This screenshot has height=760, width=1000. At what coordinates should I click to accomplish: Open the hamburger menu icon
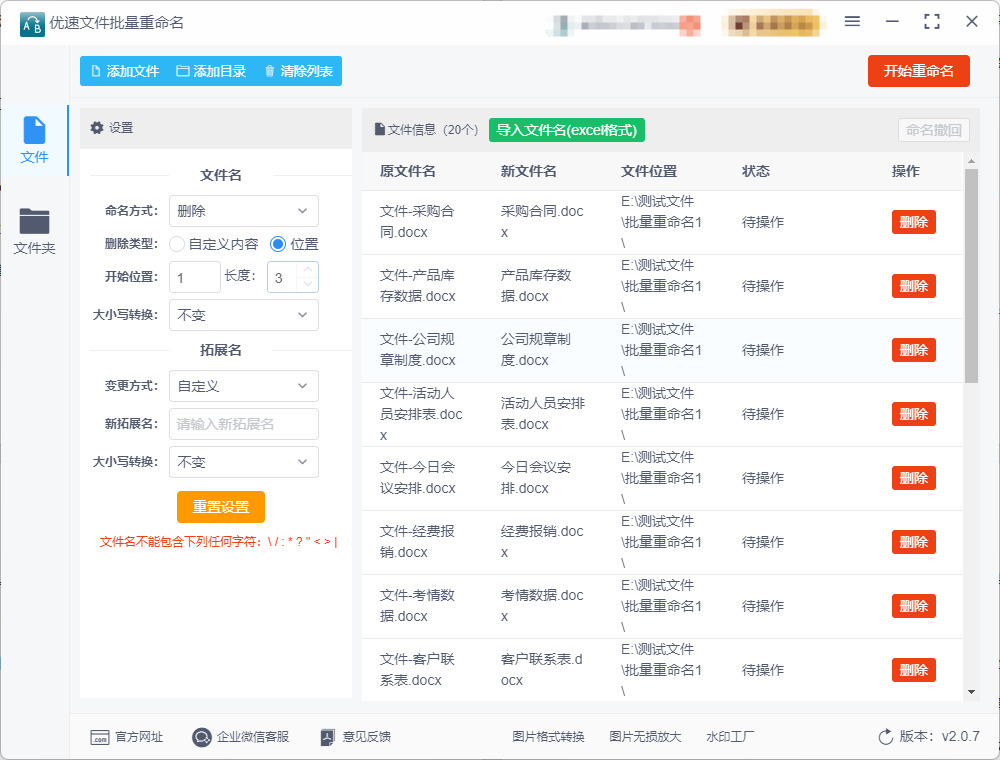pyautogui.click(x=852, y=22)
